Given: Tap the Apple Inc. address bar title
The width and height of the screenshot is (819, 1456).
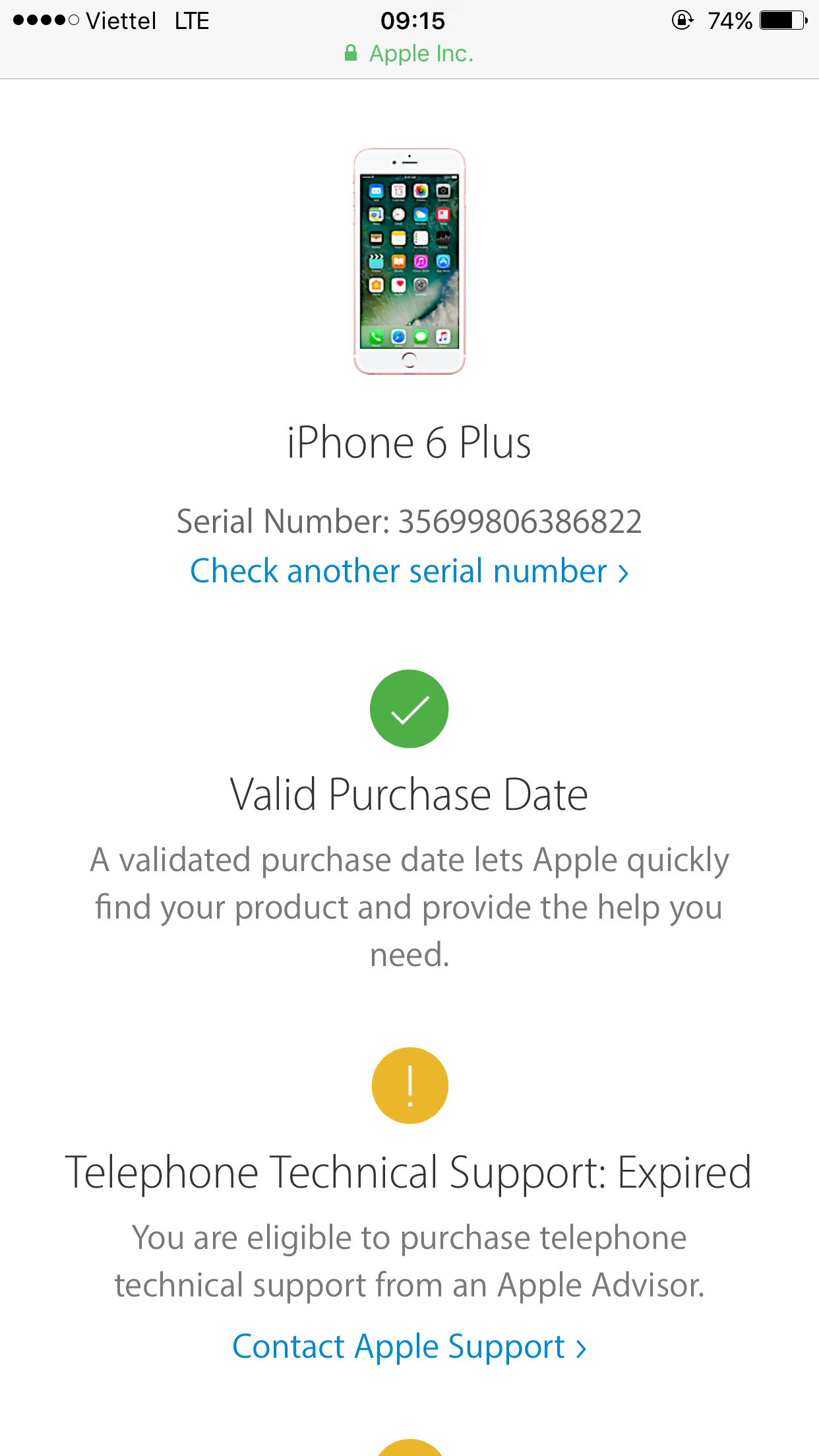Looking at the screenshot, I should (421, 53).
